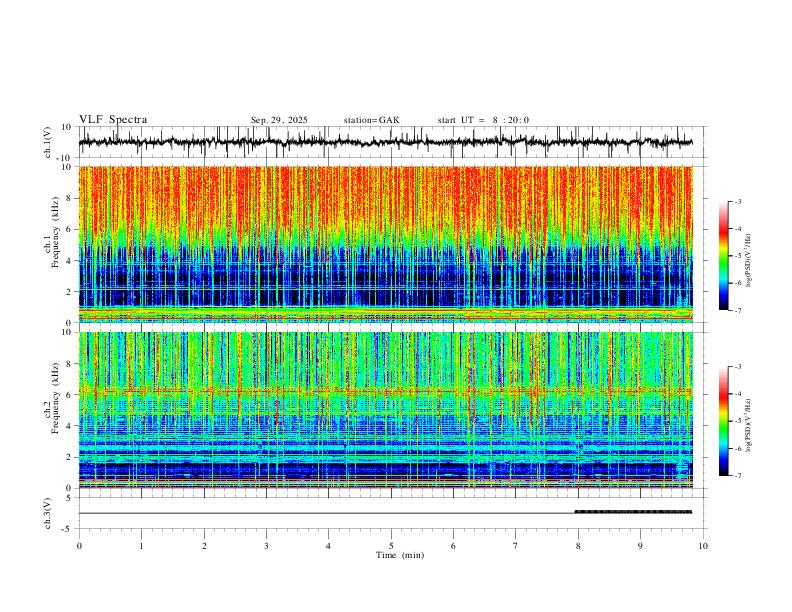Screen dimensions: 792x612
Task: Click the 'Time (min)' axis label
Action: pos(400,555)
